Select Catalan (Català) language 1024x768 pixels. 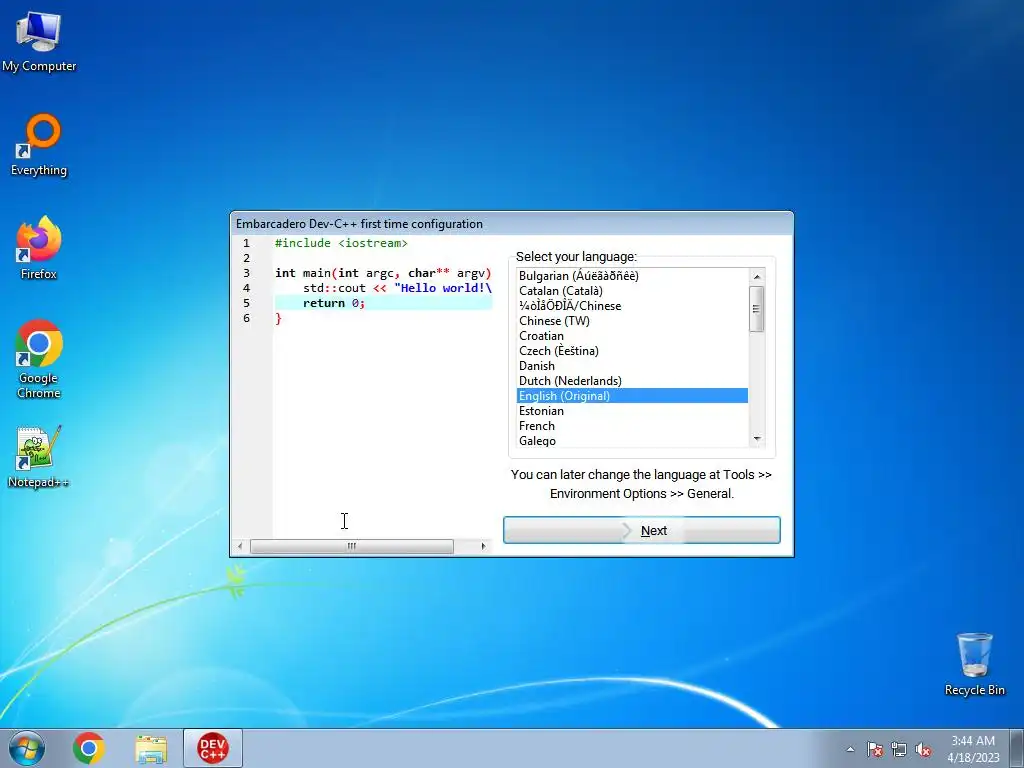click(632, 291)
